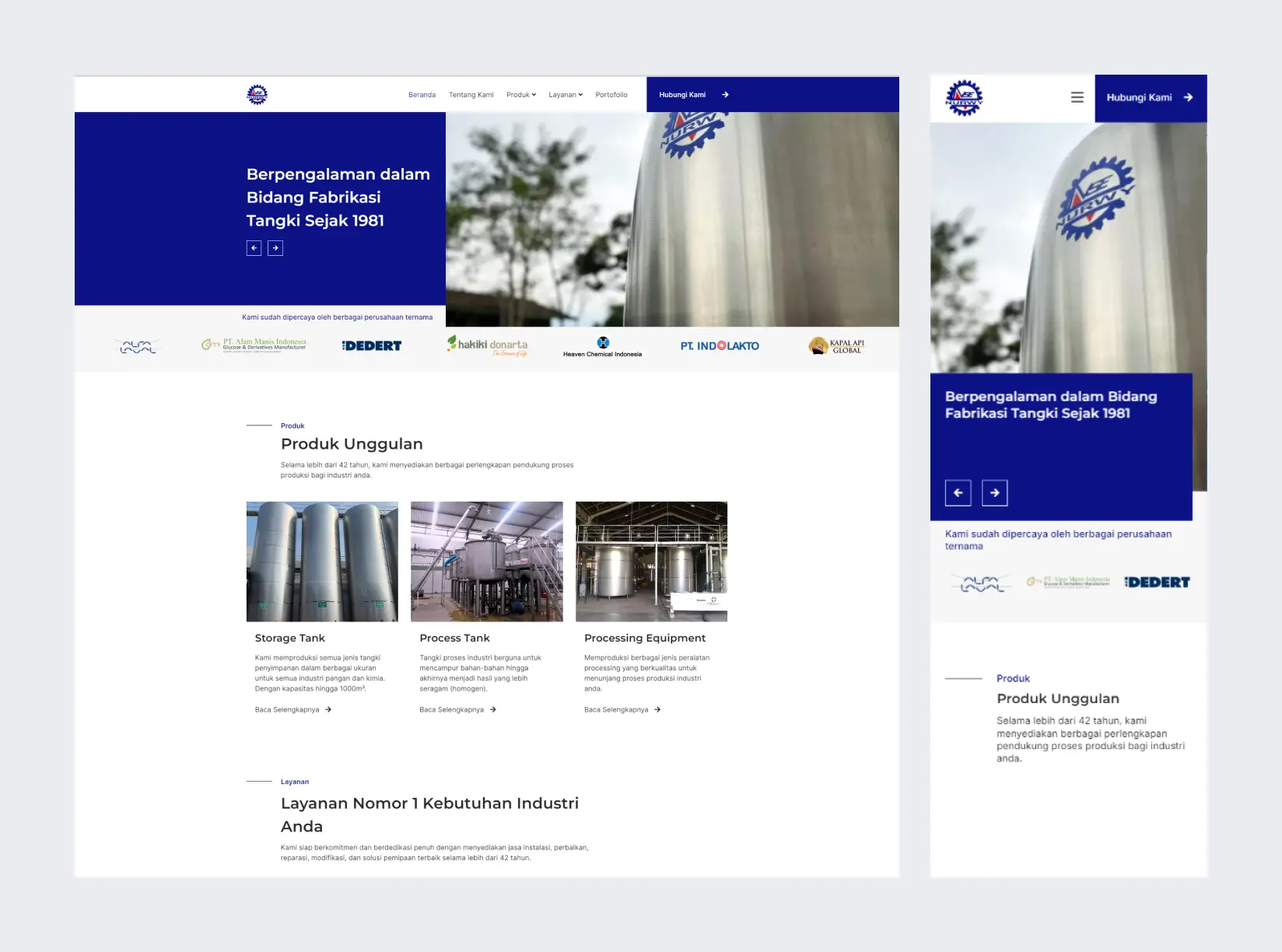This screenshot has height=952, width=1282.
Task: Click the Alfa Laval logo in the desktop client strip
Action: tap(138, 346)
